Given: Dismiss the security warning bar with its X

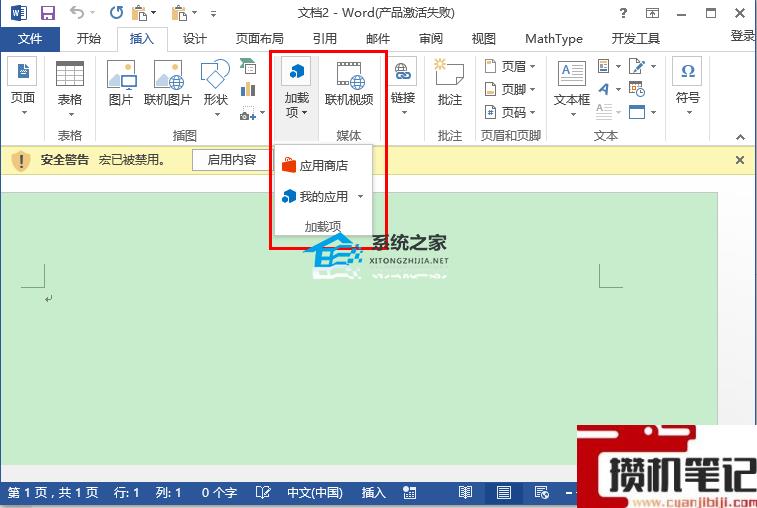Looking at the screenshot, I should 740,160.
